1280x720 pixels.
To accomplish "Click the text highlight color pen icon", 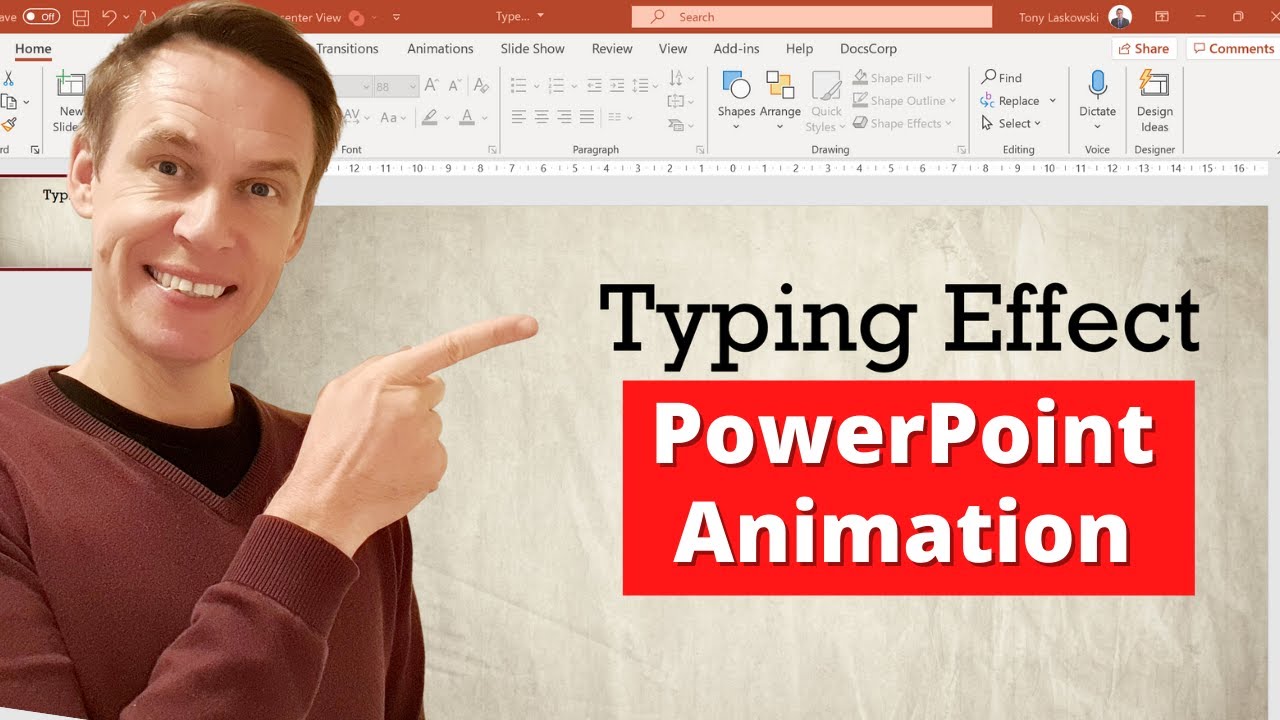I will [x=429, y=117].
